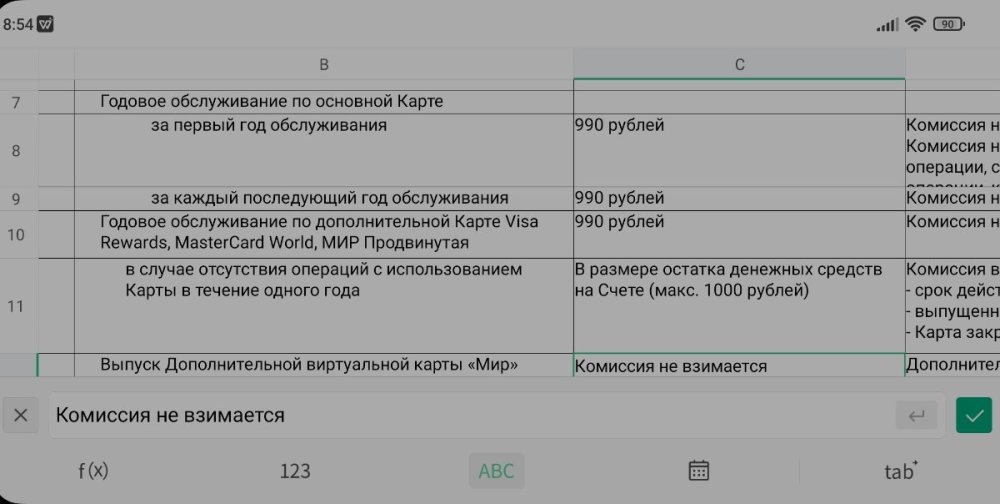Click the formula bar text field
Viewport: 1000px width, 504px height.
point(470,415)
